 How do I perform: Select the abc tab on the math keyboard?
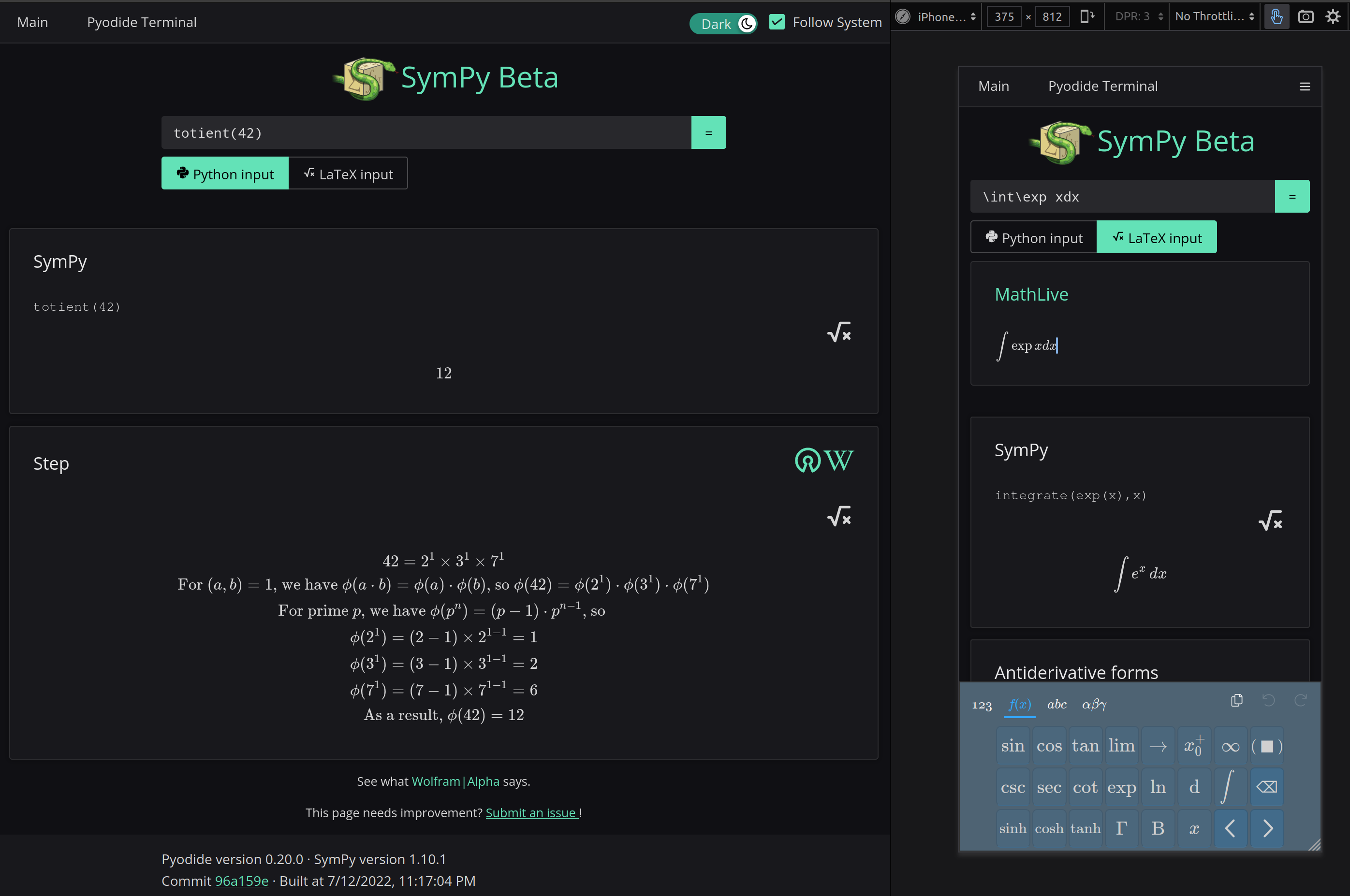pyautogui.click(x=1056, y=704)
